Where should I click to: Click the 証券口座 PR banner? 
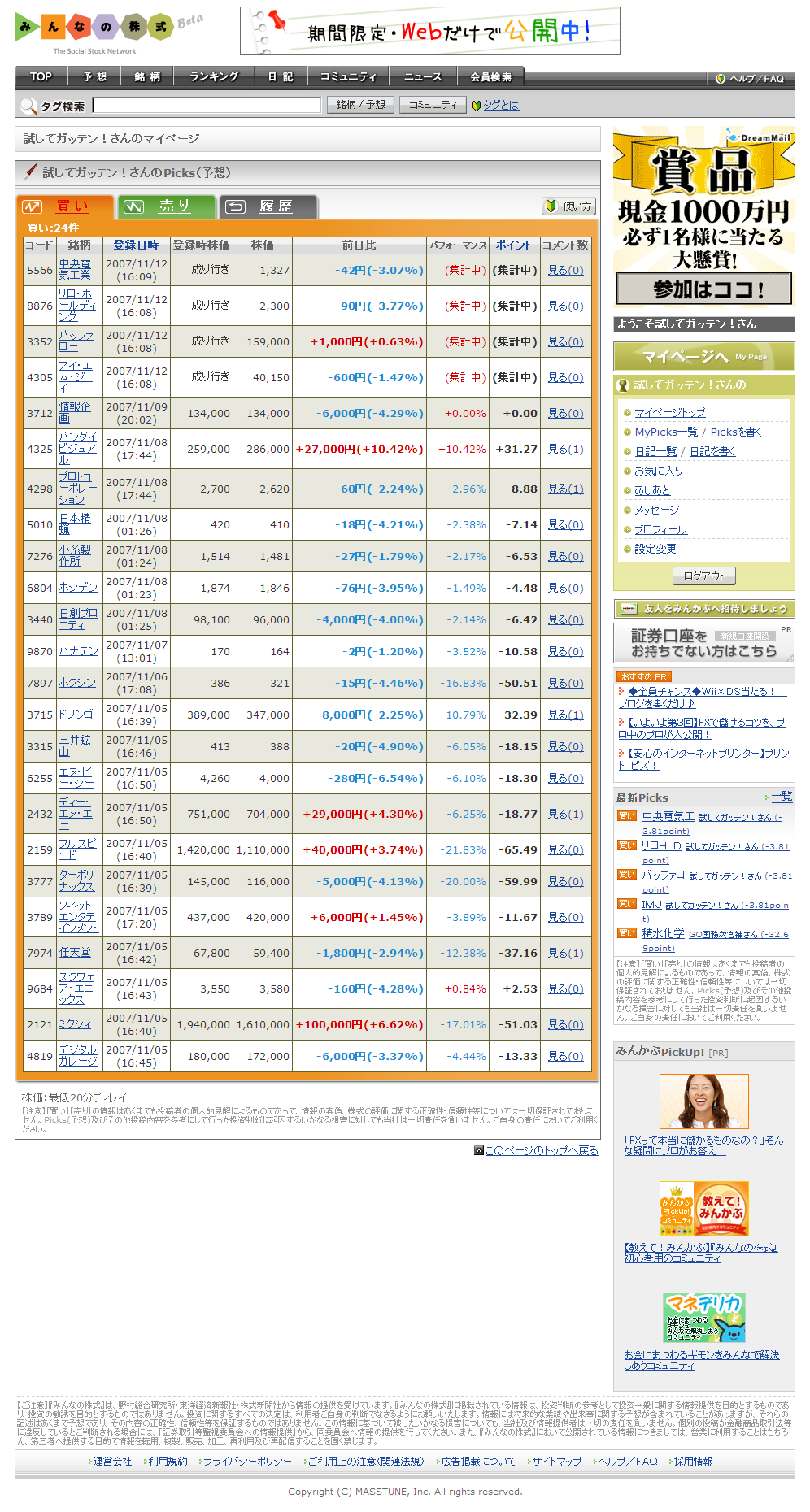click(704, 643)
